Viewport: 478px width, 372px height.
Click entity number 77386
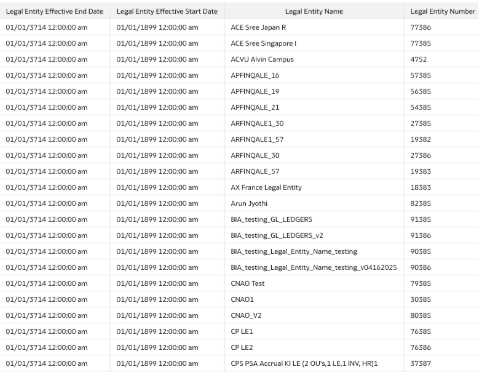click(x=420, y=27)
